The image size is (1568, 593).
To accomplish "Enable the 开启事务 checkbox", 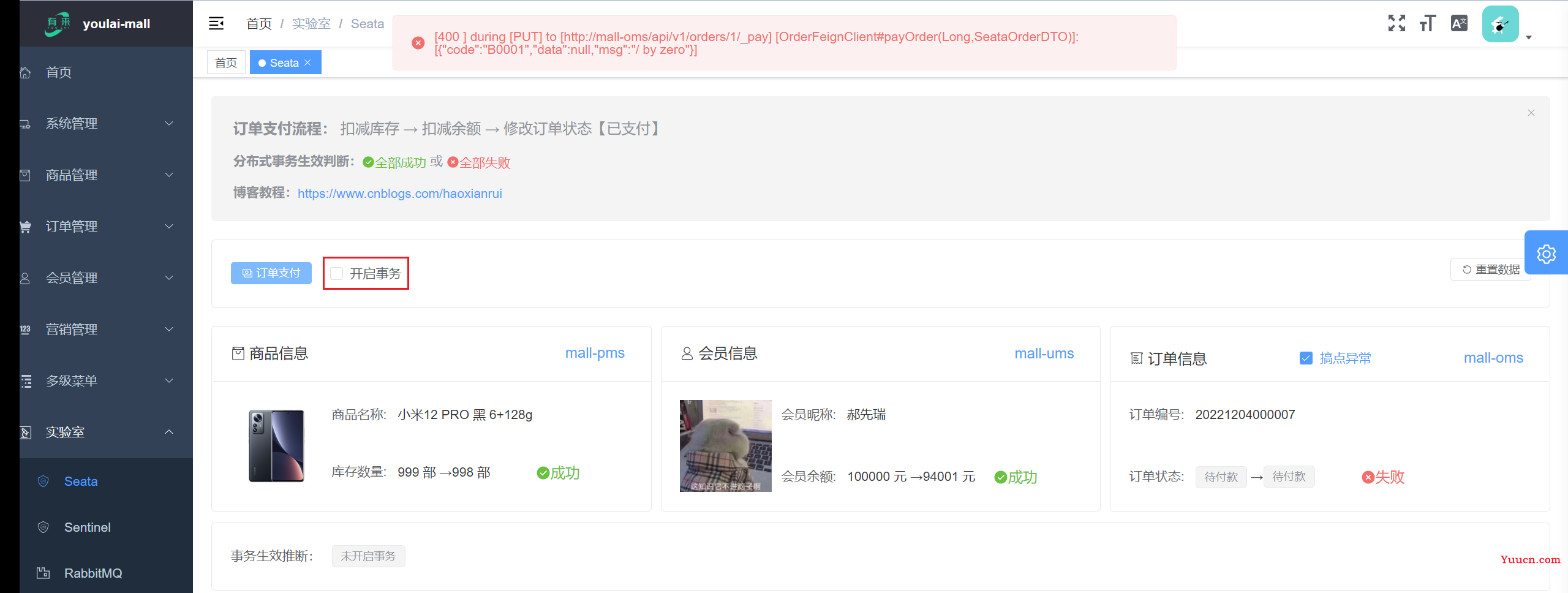I will point(336,273).
